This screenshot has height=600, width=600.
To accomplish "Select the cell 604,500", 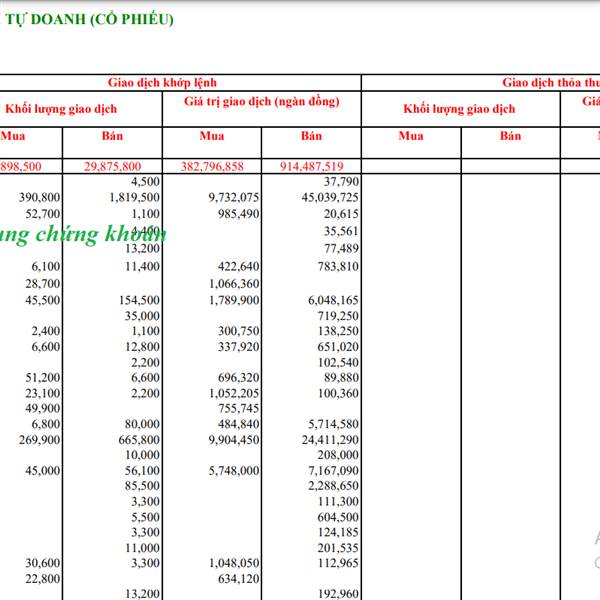I will point(338,517).
